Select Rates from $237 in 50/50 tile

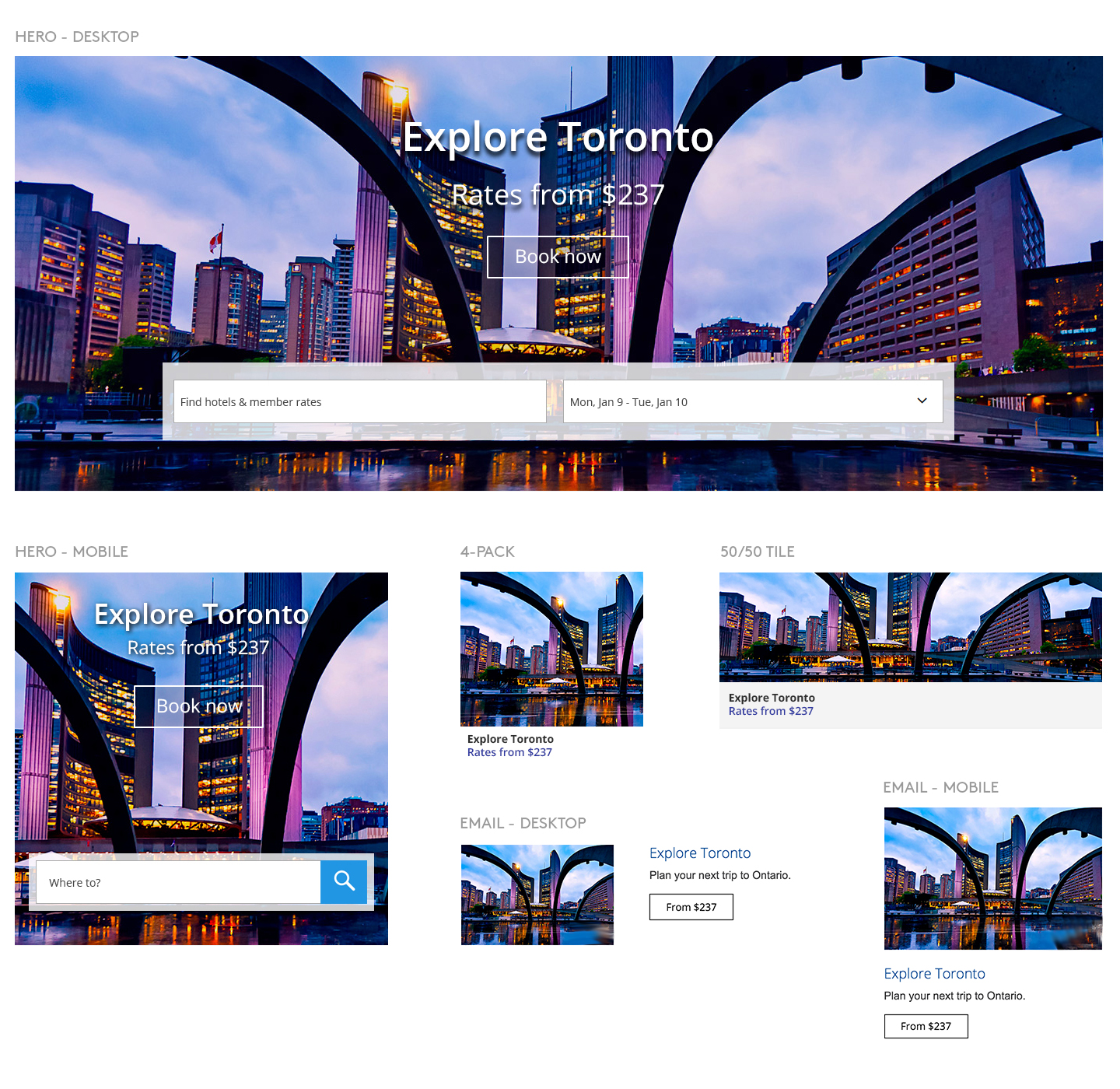click(771, 711)
